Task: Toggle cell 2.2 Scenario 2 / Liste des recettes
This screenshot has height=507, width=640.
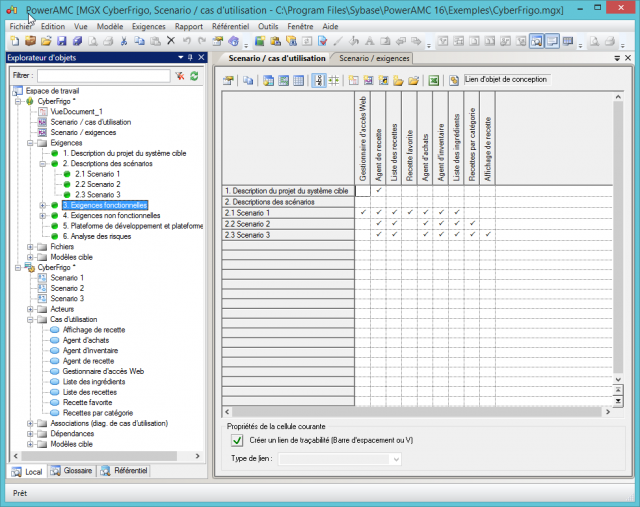Action: 394,224
